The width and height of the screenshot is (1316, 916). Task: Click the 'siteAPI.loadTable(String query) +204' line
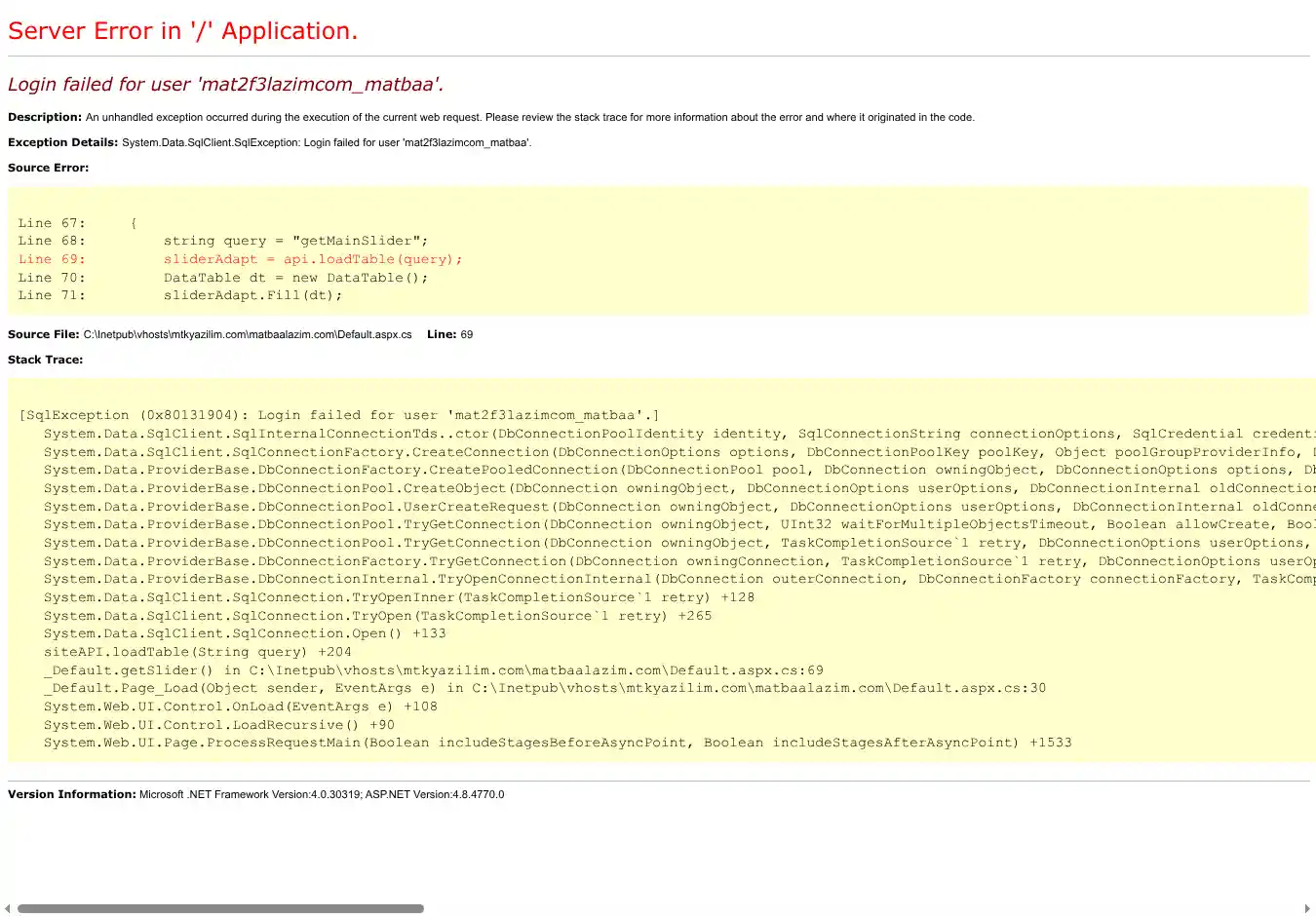pos(197,652)
